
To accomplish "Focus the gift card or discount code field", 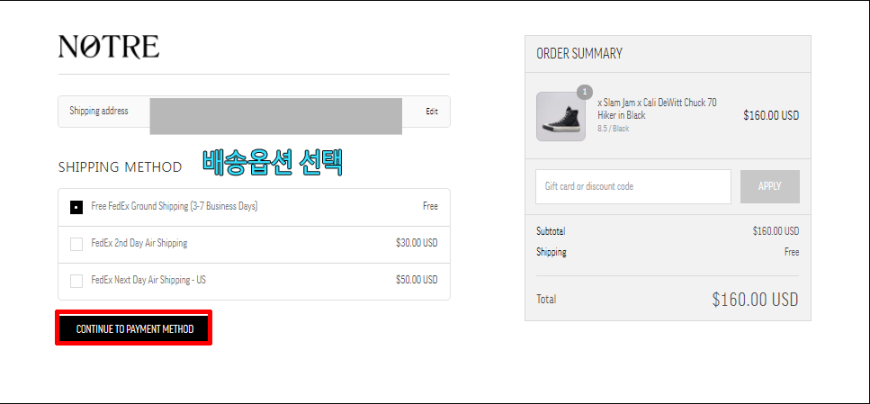I will tap(633, 186).
